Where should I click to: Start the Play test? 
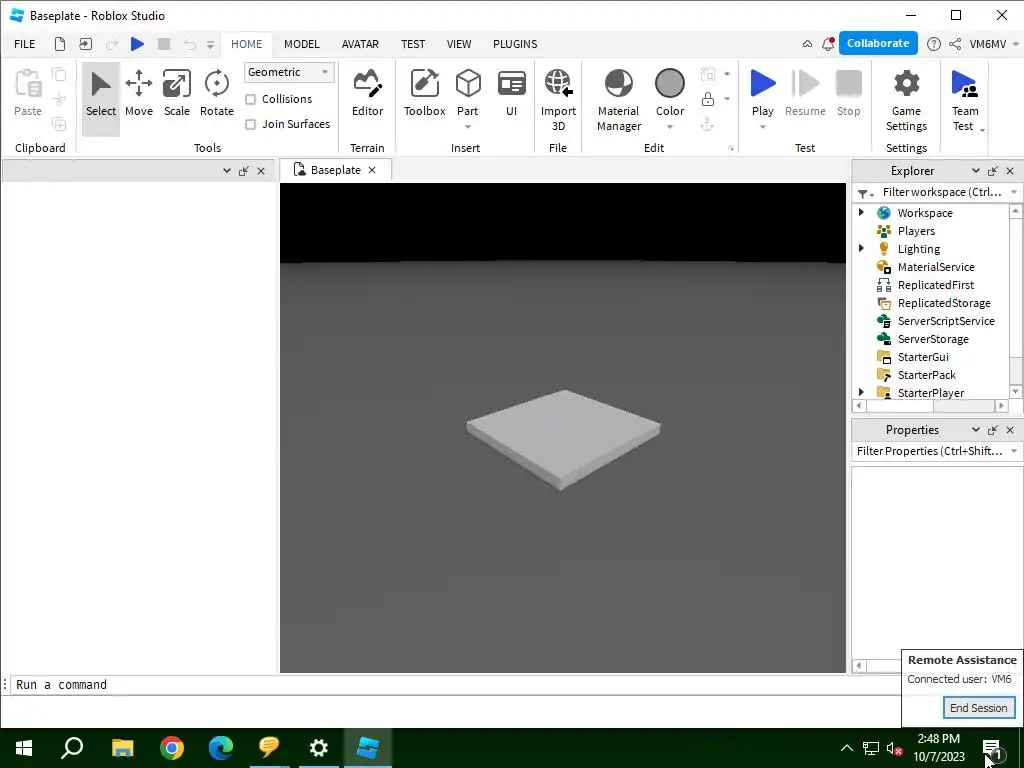click(x=762, y=91)
